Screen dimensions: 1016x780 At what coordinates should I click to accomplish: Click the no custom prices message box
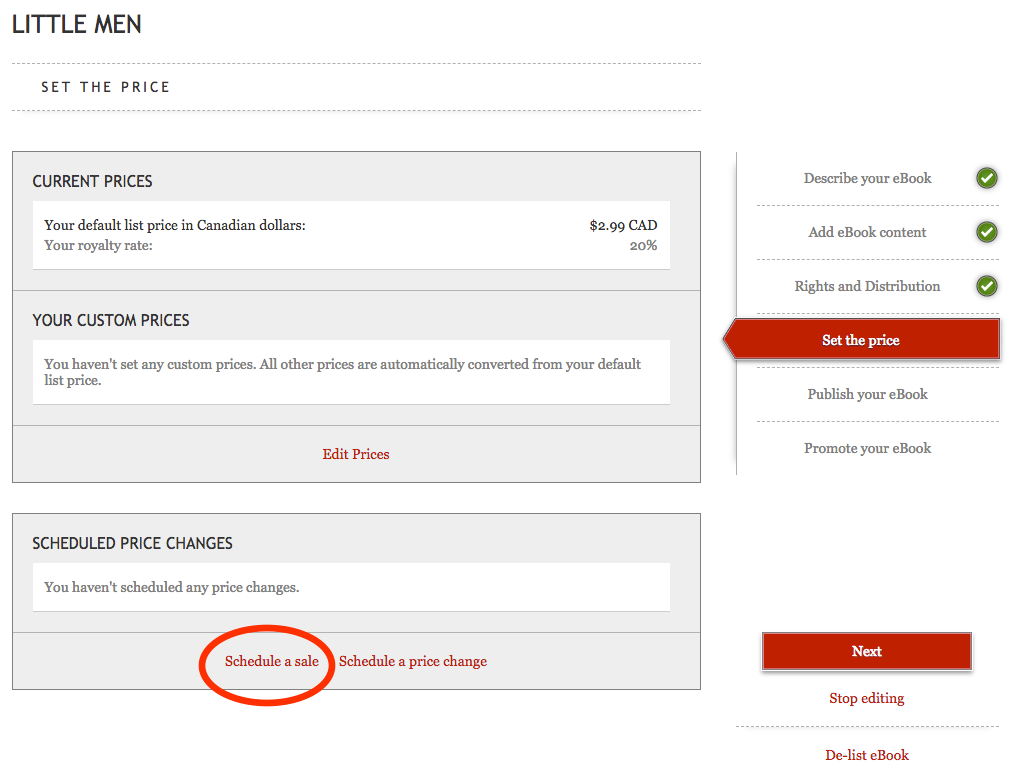coord(351,372)
